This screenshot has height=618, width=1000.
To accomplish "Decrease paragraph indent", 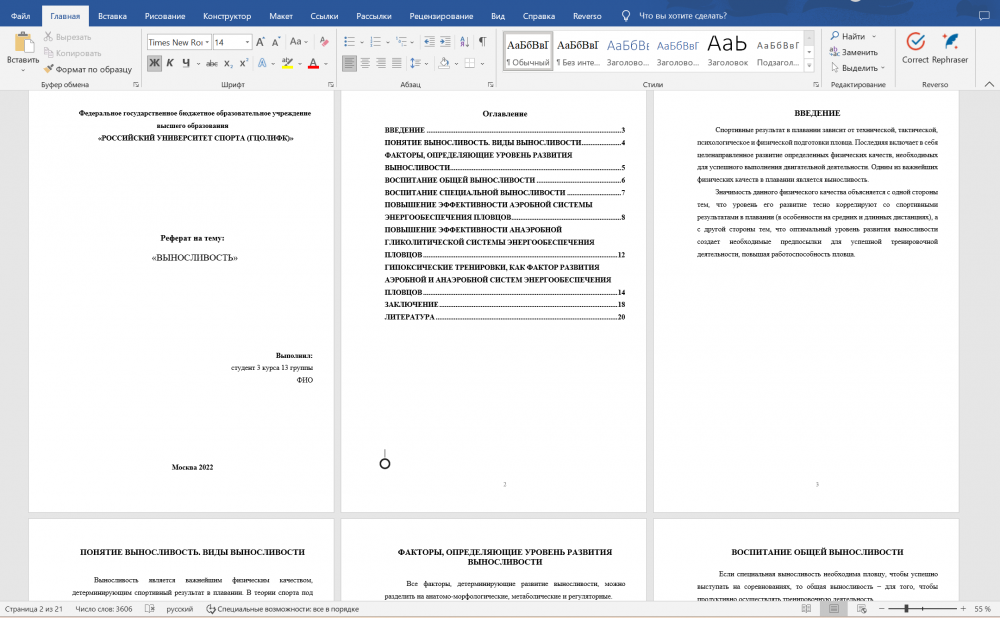I will [429, 42].
